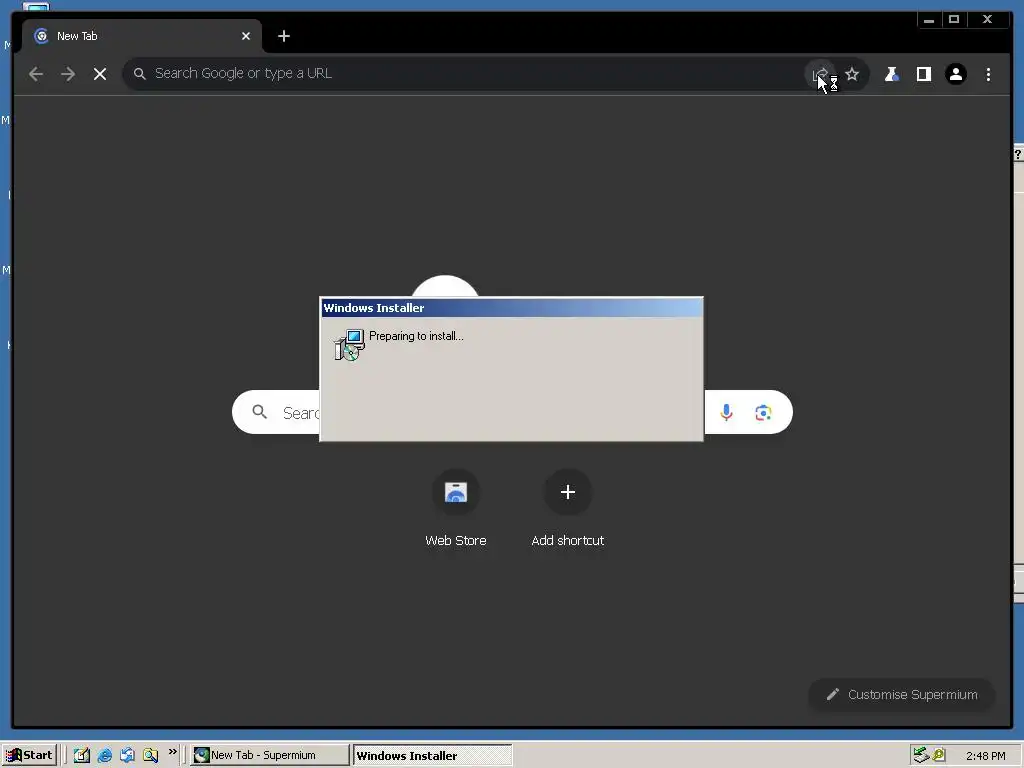Open the experiments flask icon

click(x=891, y=74)
